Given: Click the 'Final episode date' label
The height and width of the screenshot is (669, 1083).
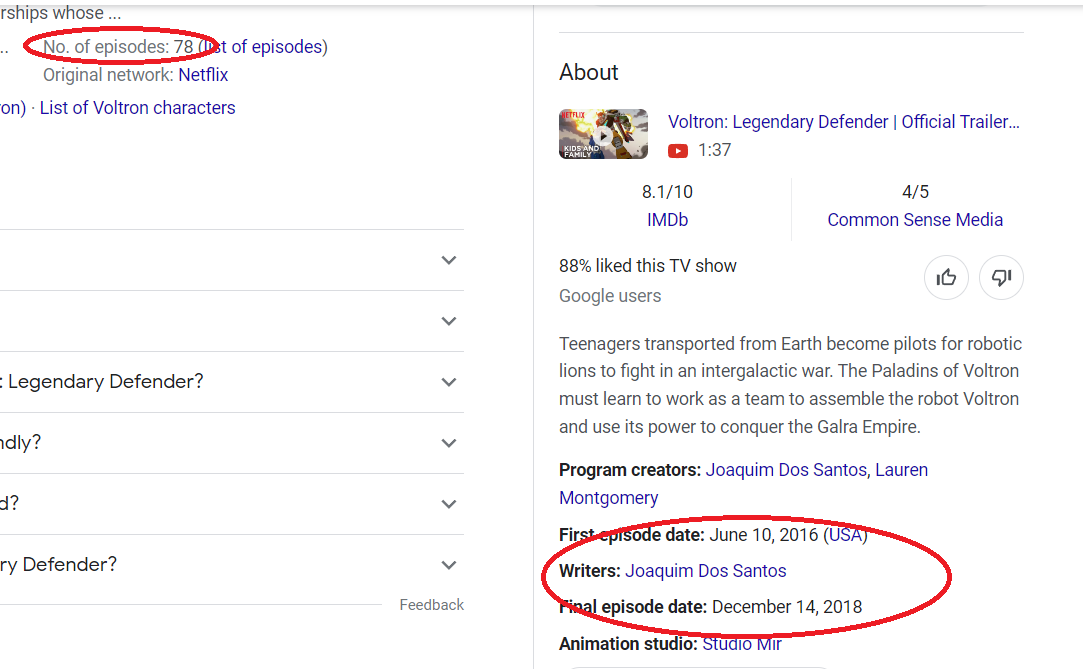Looking at the screenshot, I should [x=633, y=607].
